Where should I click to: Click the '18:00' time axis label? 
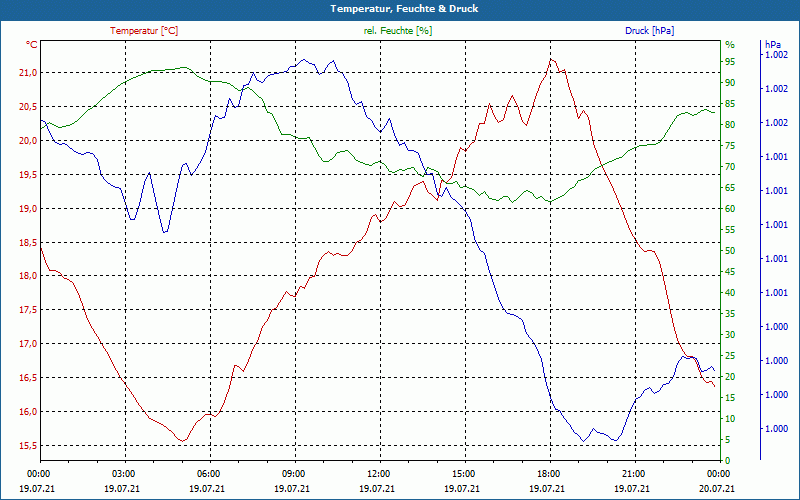point(549,473)
